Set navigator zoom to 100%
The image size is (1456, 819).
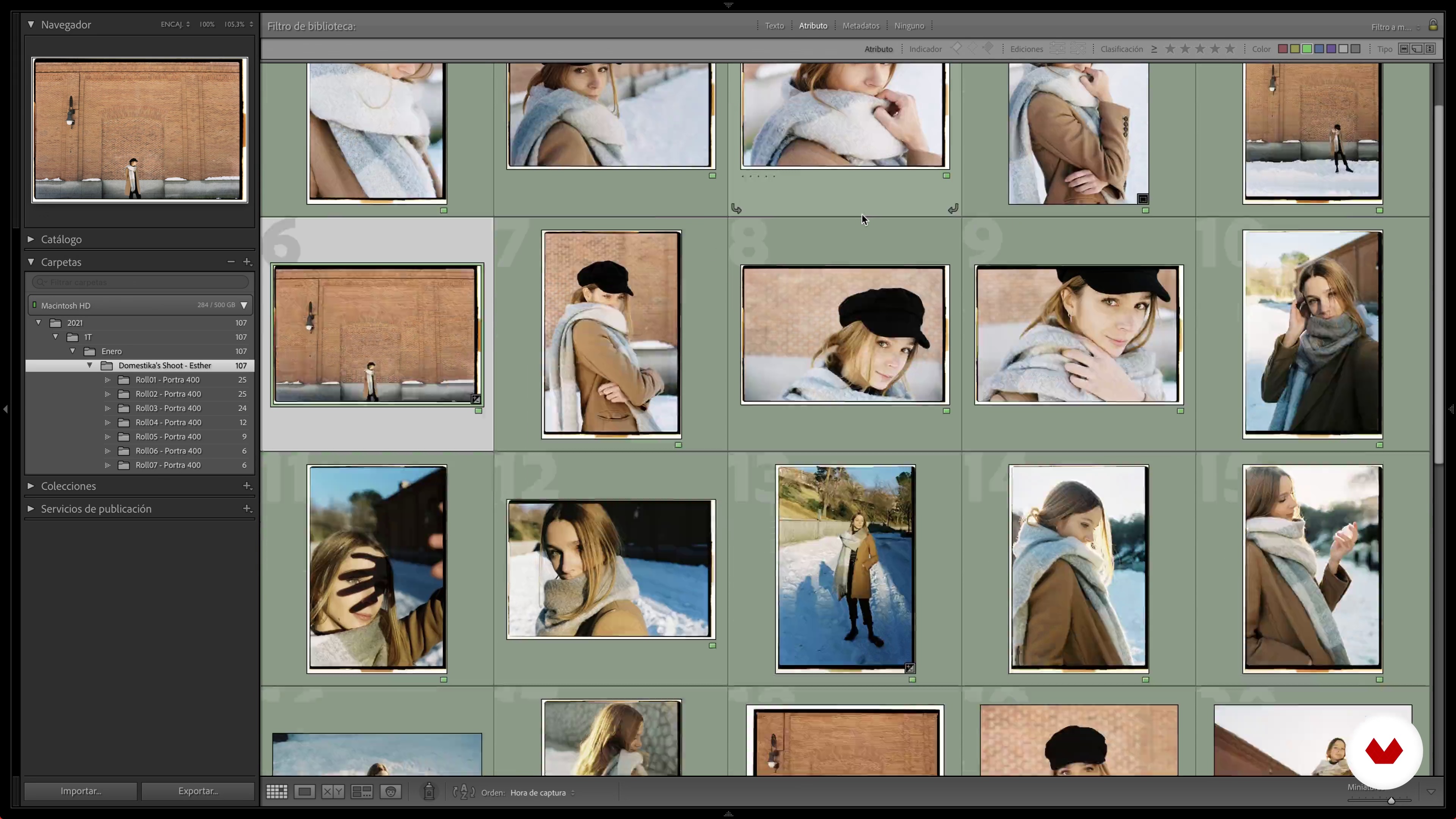(207, 24)
